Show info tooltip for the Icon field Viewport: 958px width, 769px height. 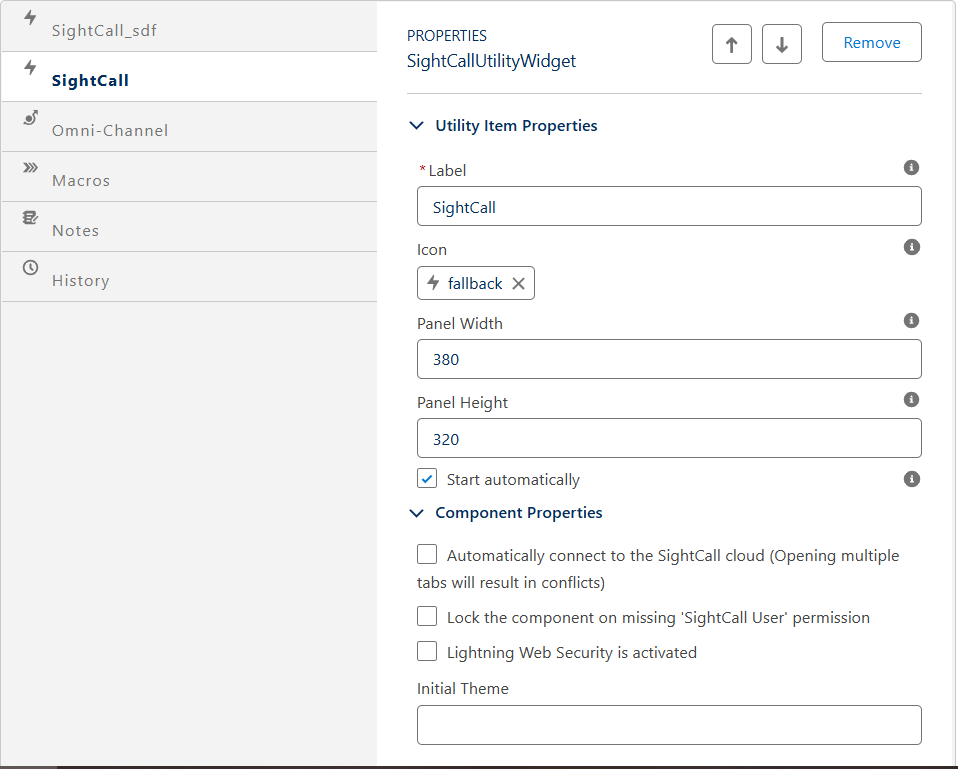tap(911, 247)
